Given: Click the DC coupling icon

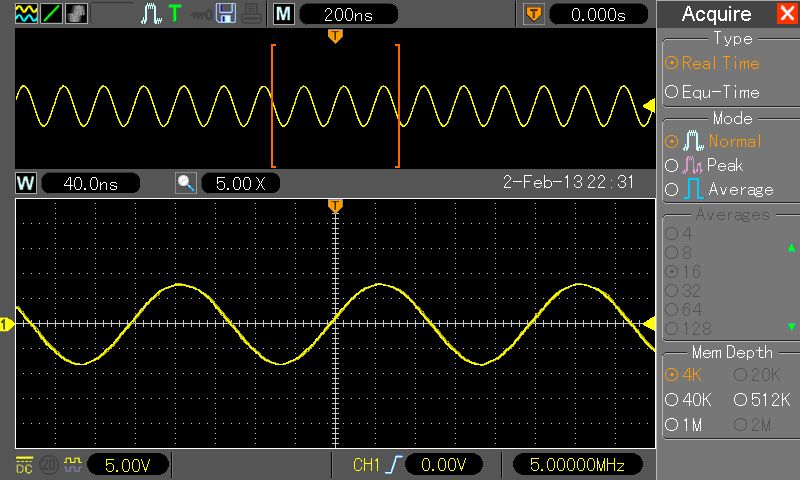Looking at the screenshot, I should [24, 465].
